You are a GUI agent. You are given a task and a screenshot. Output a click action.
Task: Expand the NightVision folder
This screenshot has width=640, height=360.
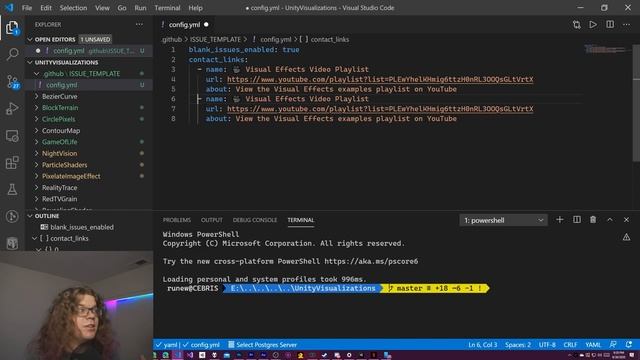tap(37, 153)
